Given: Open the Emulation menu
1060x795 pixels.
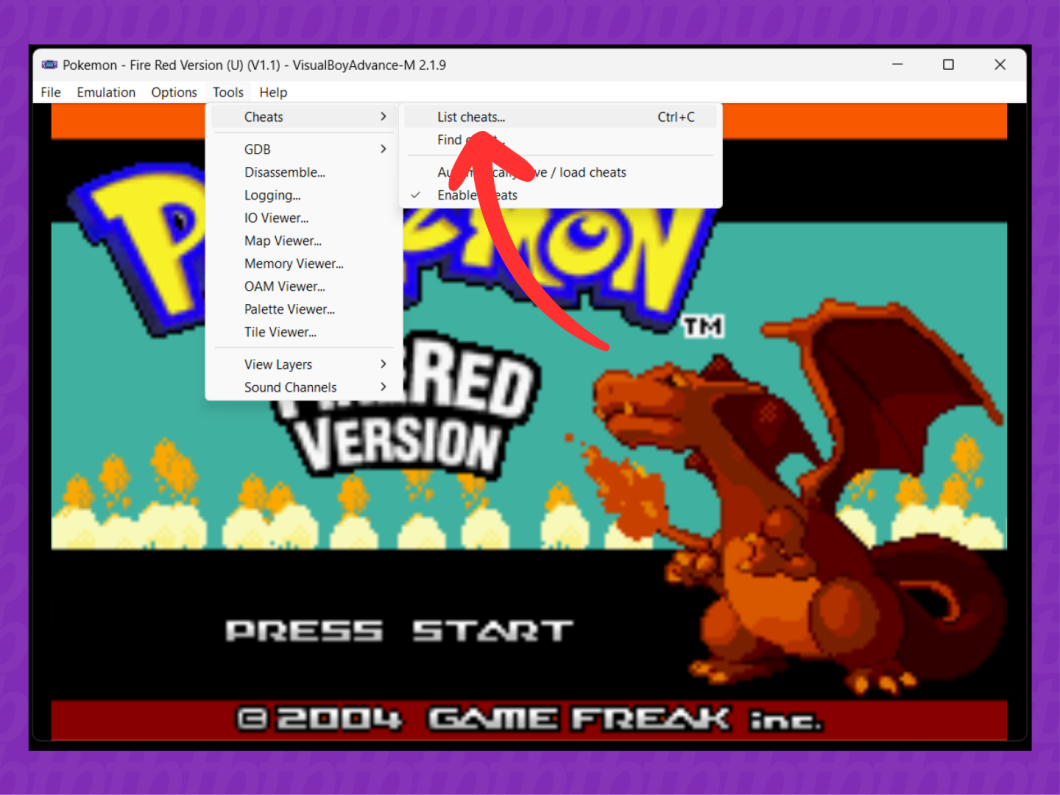Looking at the screenshot, I should point(106,92).
